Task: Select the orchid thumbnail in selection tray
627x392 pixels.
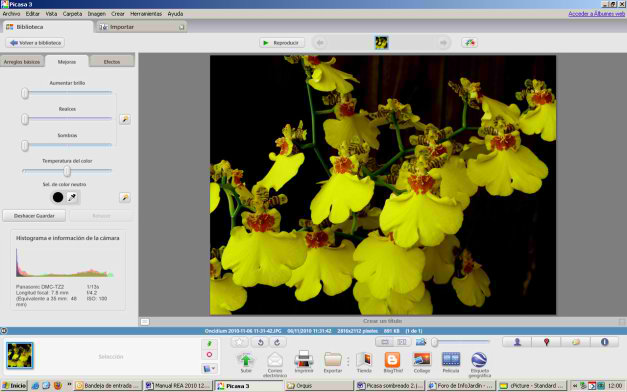Action: click(20, 355)
